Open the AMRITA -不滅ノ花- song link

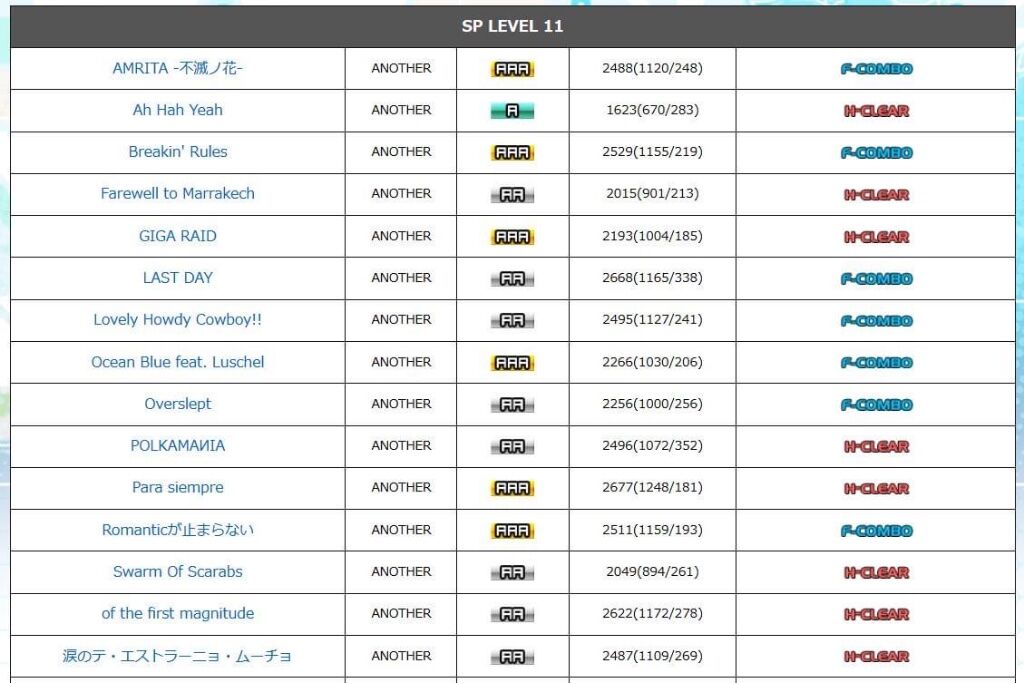point(178,68)
